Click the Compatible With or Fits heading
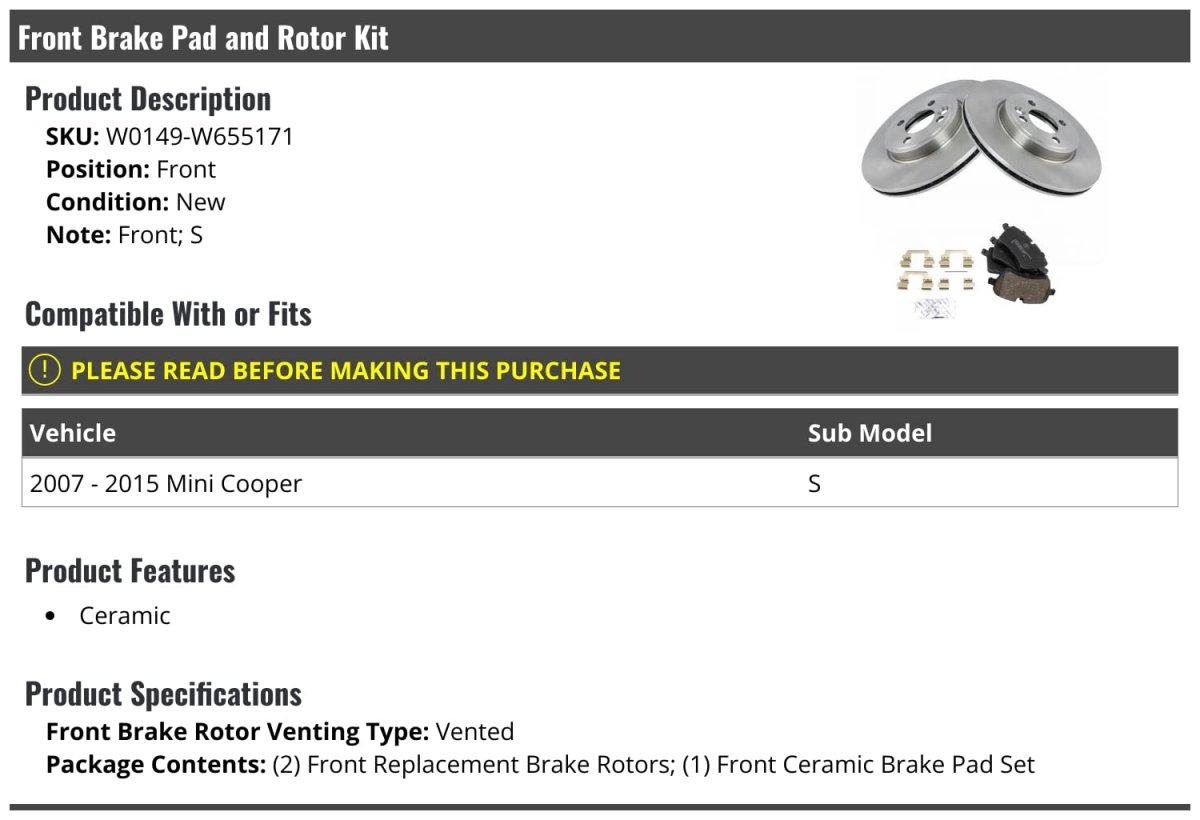Screen dimensions: 1200x820 [168, 314]
